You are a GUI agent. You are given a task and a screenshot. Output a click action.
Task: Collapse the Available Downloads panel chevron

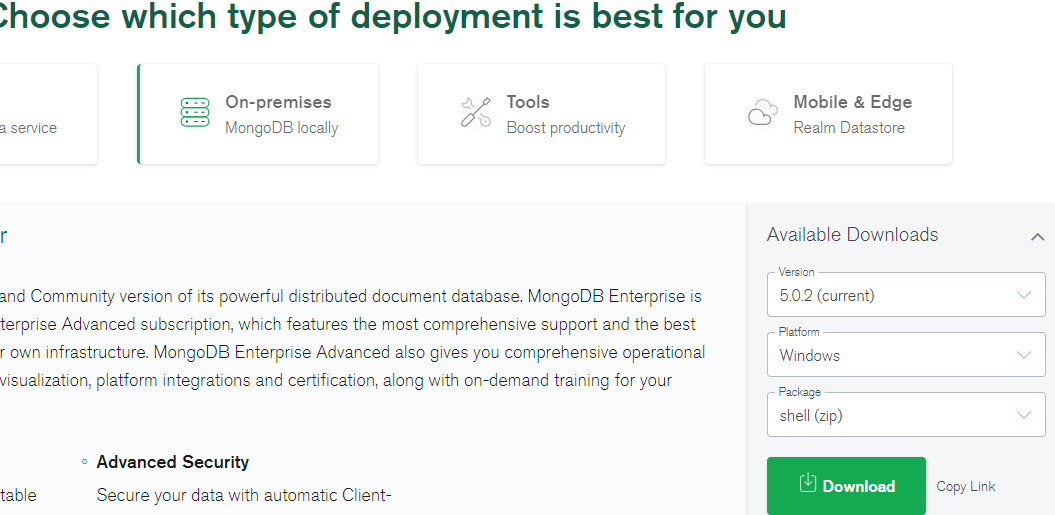point(1037,237)
